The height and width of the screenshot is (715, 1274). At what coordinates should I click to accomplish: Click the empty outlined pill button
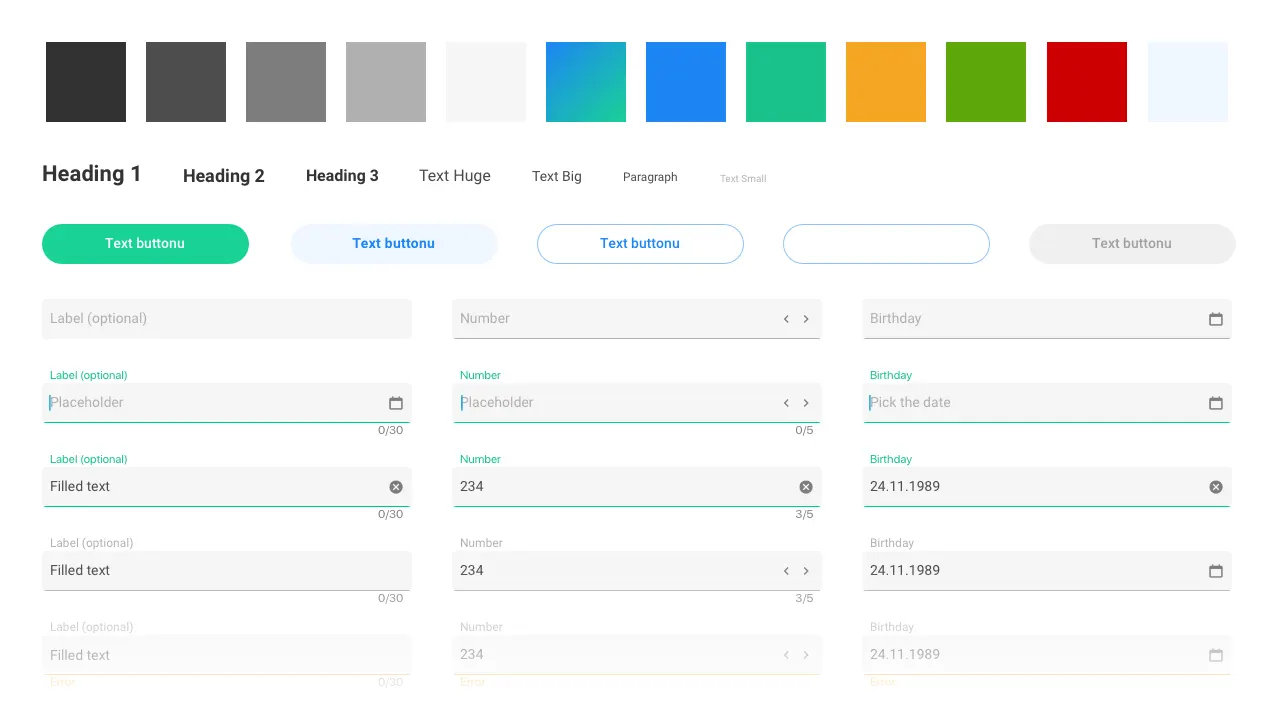[x=886, y=244]
